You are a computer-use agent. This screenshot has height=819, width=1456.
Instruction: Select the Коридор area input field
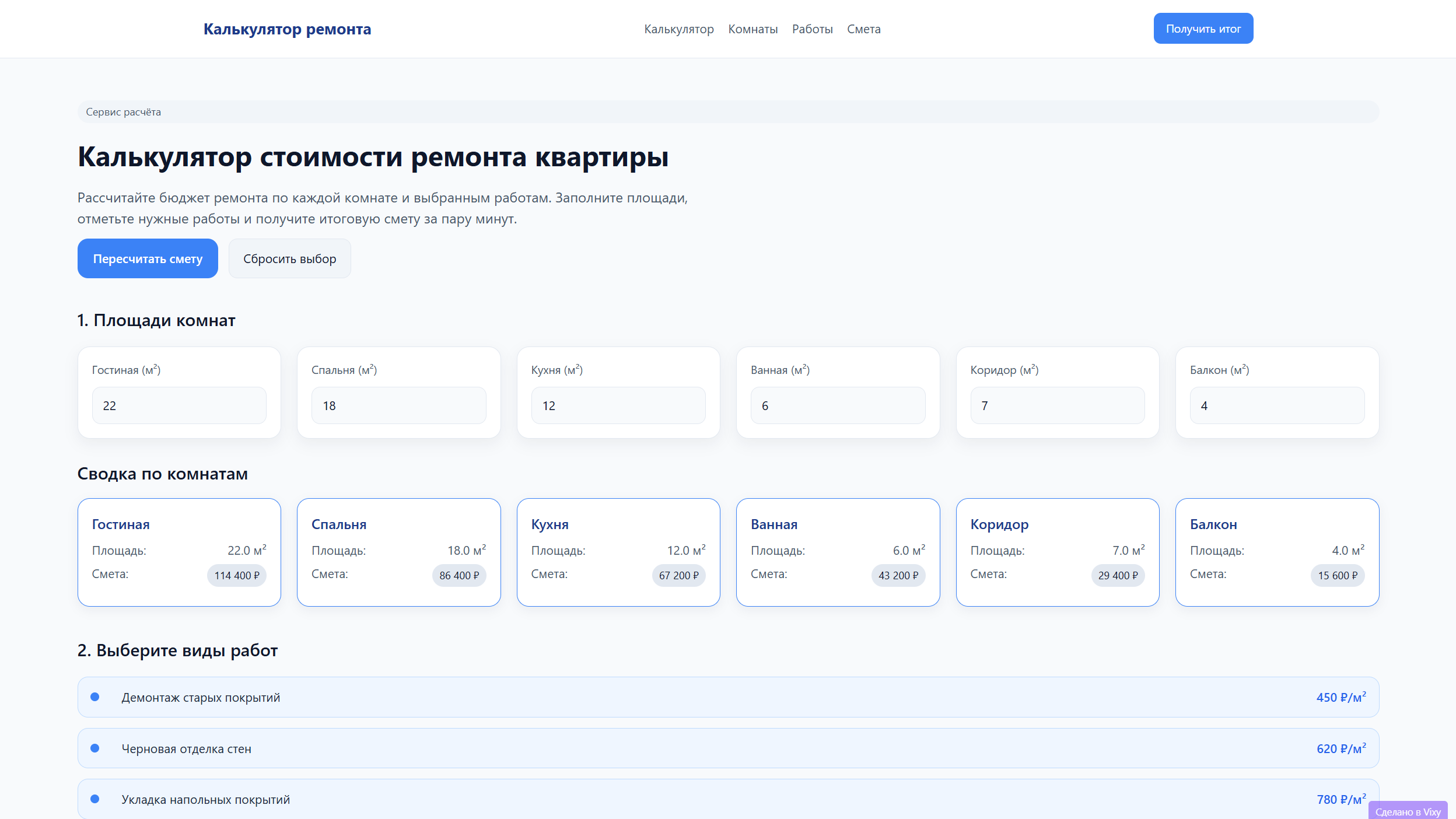coord(1057,405)
